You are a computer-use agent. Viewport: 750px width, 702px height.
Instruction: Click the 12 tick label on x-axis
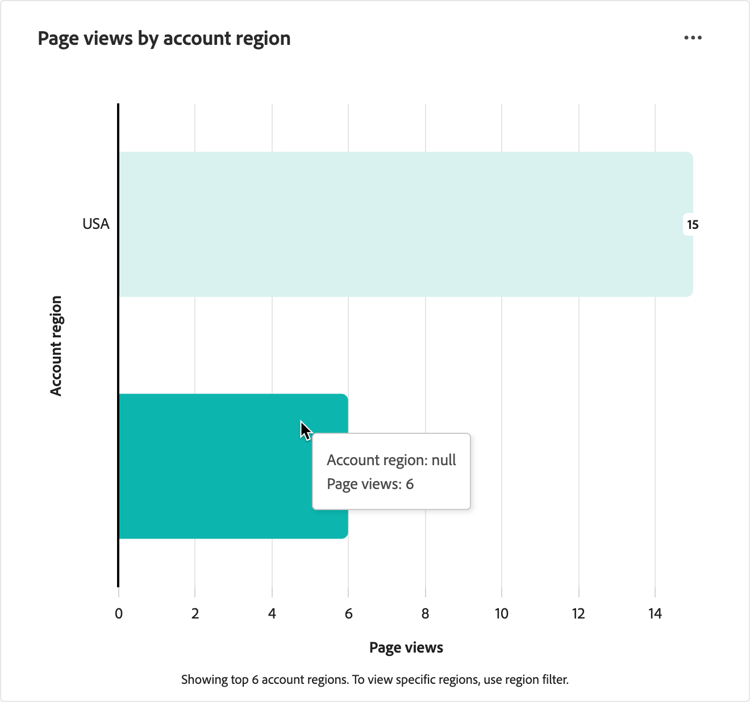(578, 613)
